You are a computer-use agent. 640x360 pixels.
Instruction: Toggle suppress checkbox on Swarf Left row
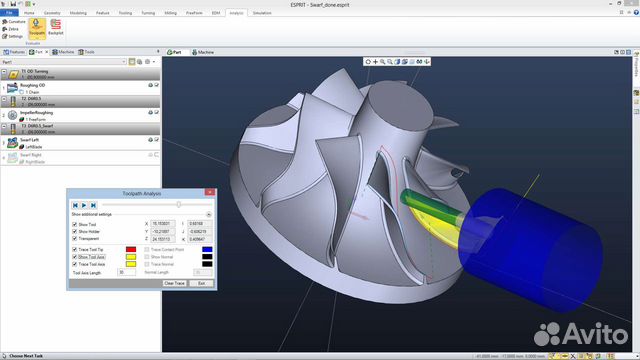click(x=156, y=140)
